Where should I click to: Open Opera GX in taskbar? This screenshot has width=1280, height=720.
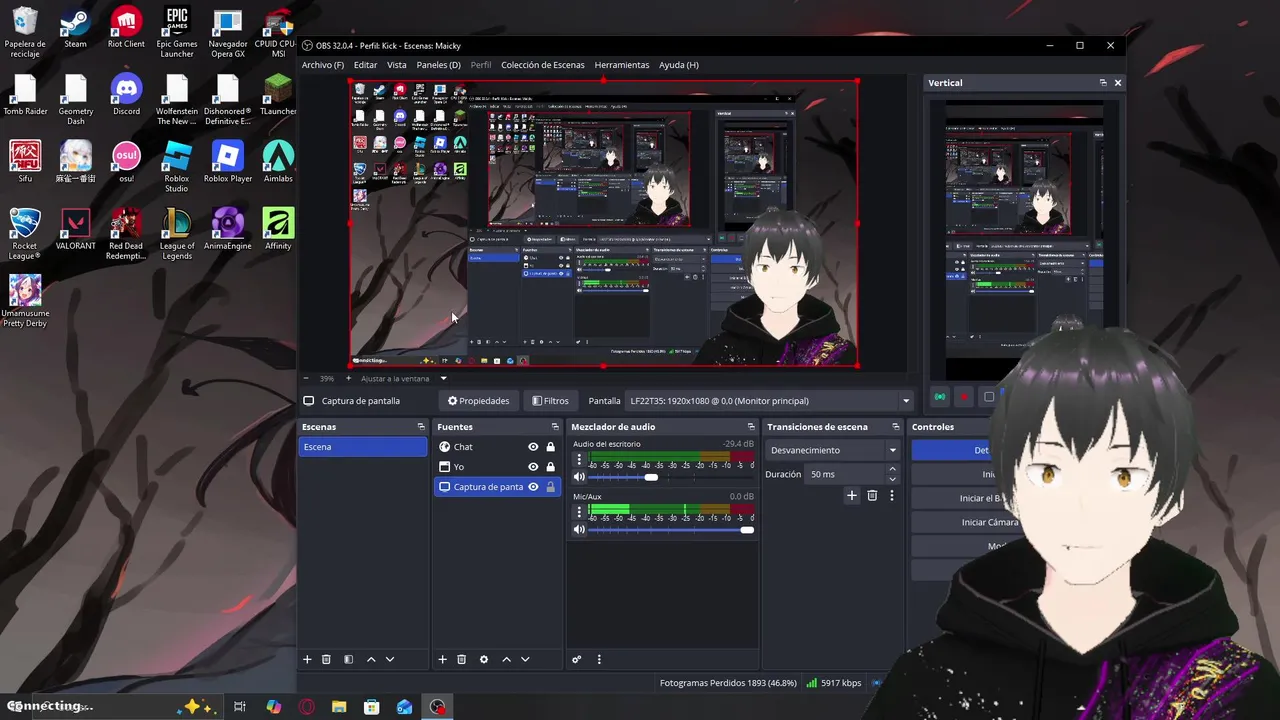point(307,707)
